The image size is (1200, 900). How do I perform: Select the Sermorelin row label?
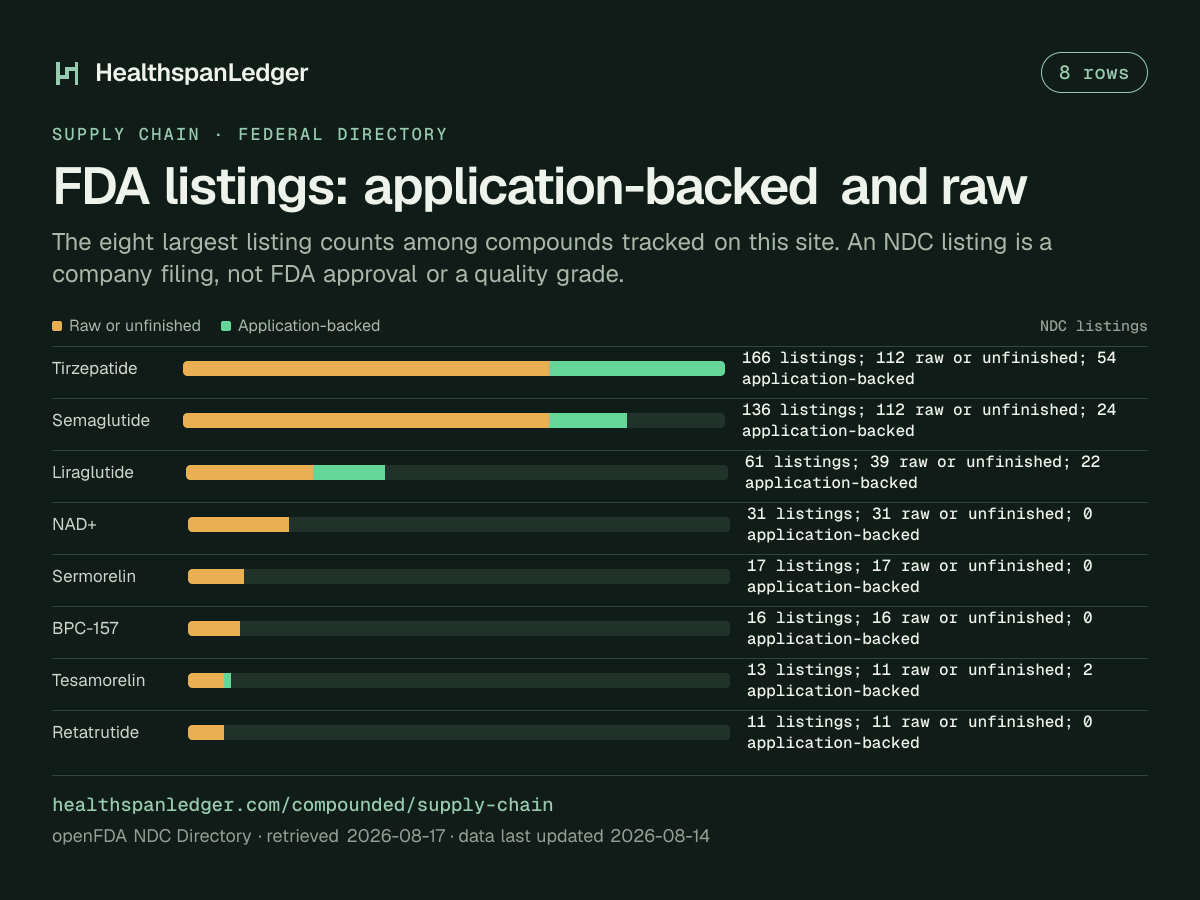click(94, 576)
